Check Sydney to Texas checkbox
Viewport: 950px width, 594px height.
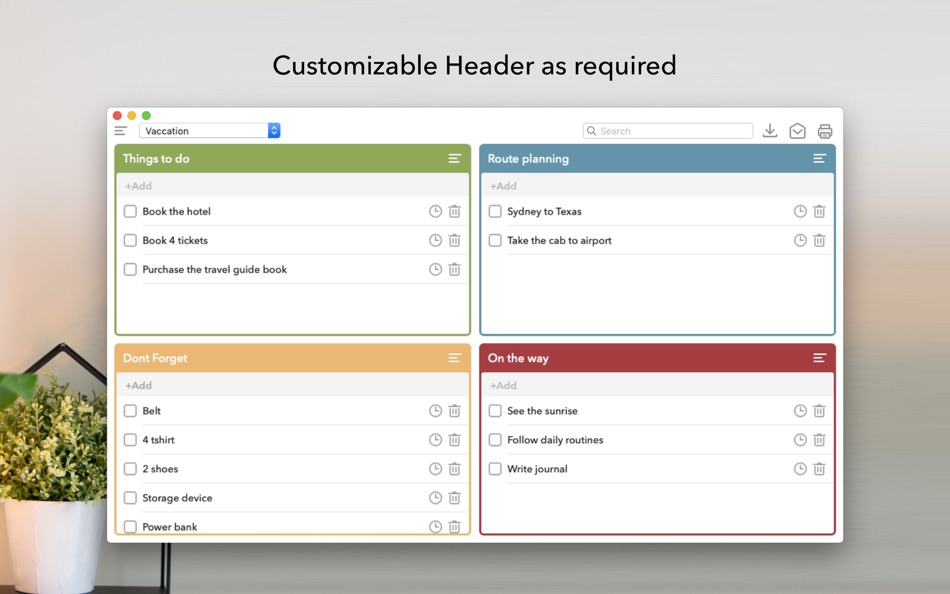[x=495, y=212]
